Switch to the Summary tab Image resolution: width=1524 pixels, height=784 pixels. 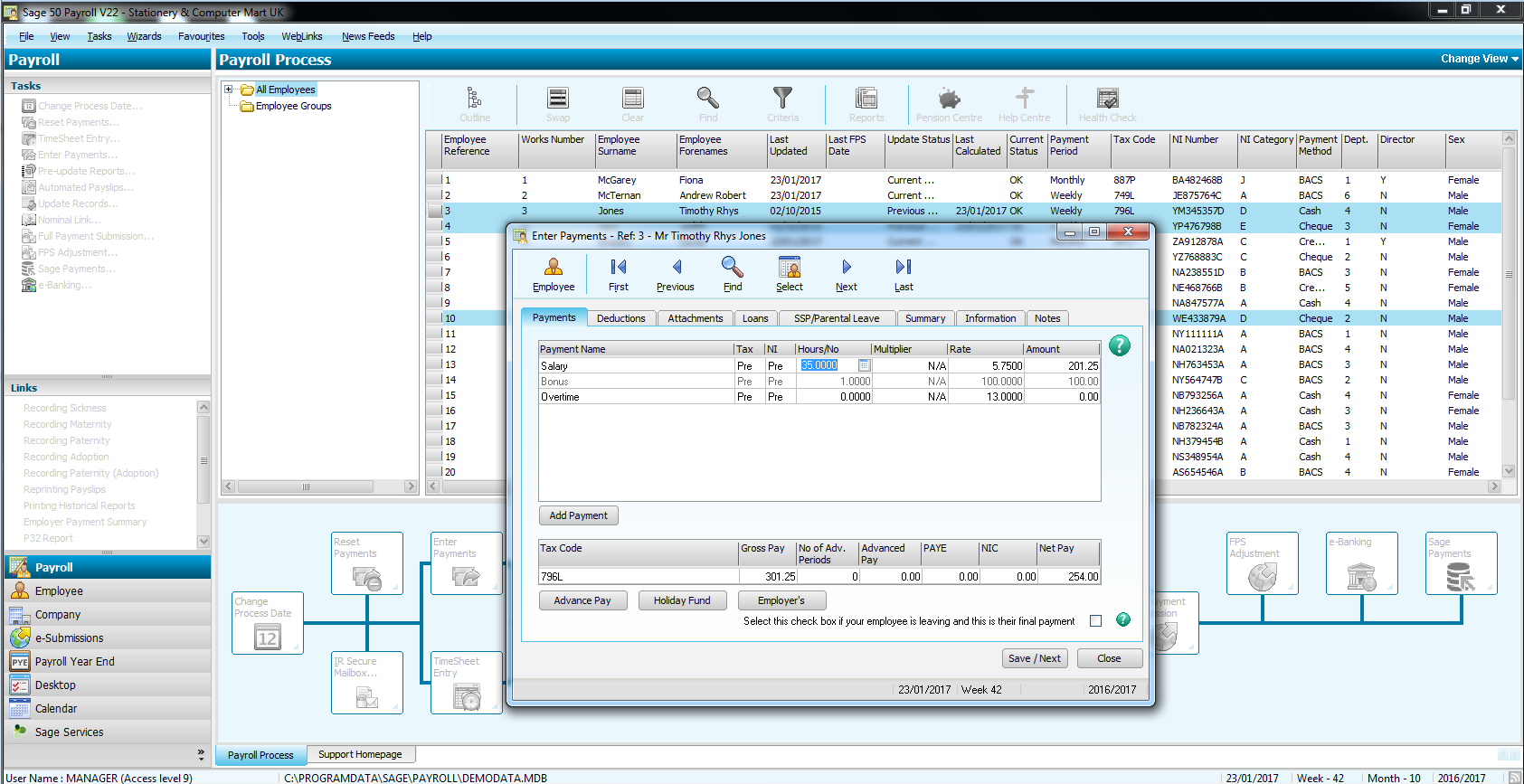click(x=924, y=318)
